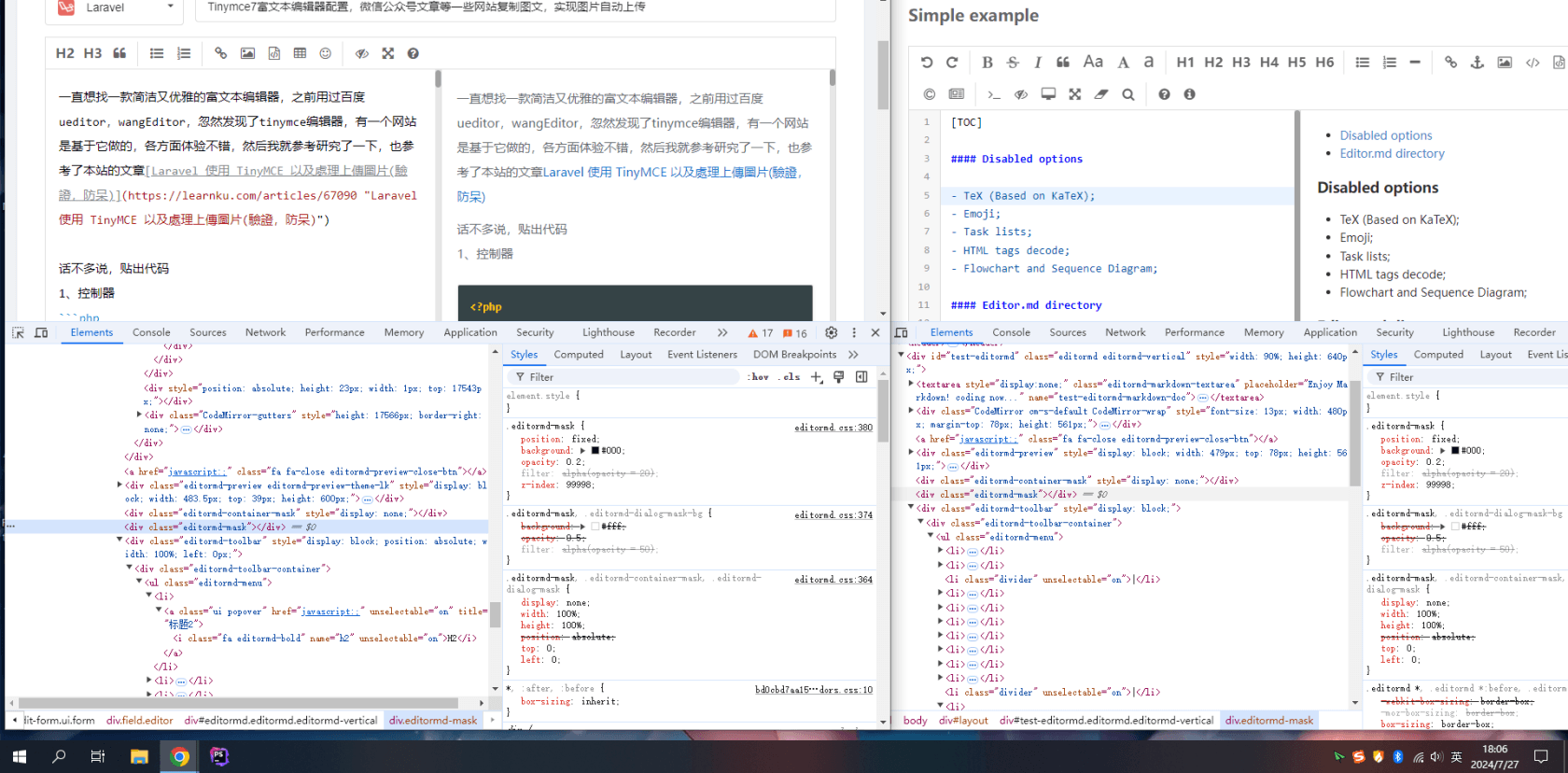Open Lighthouse tab in right DevTools

[x=1468, y=332]
